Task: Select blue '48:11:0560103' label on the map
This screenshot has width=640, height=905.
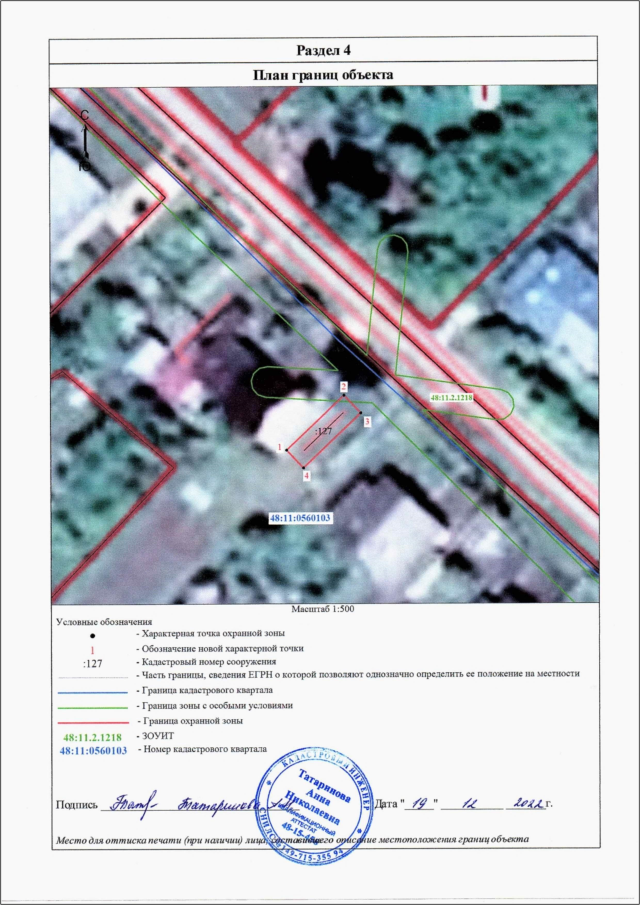Action: point(300,518)
